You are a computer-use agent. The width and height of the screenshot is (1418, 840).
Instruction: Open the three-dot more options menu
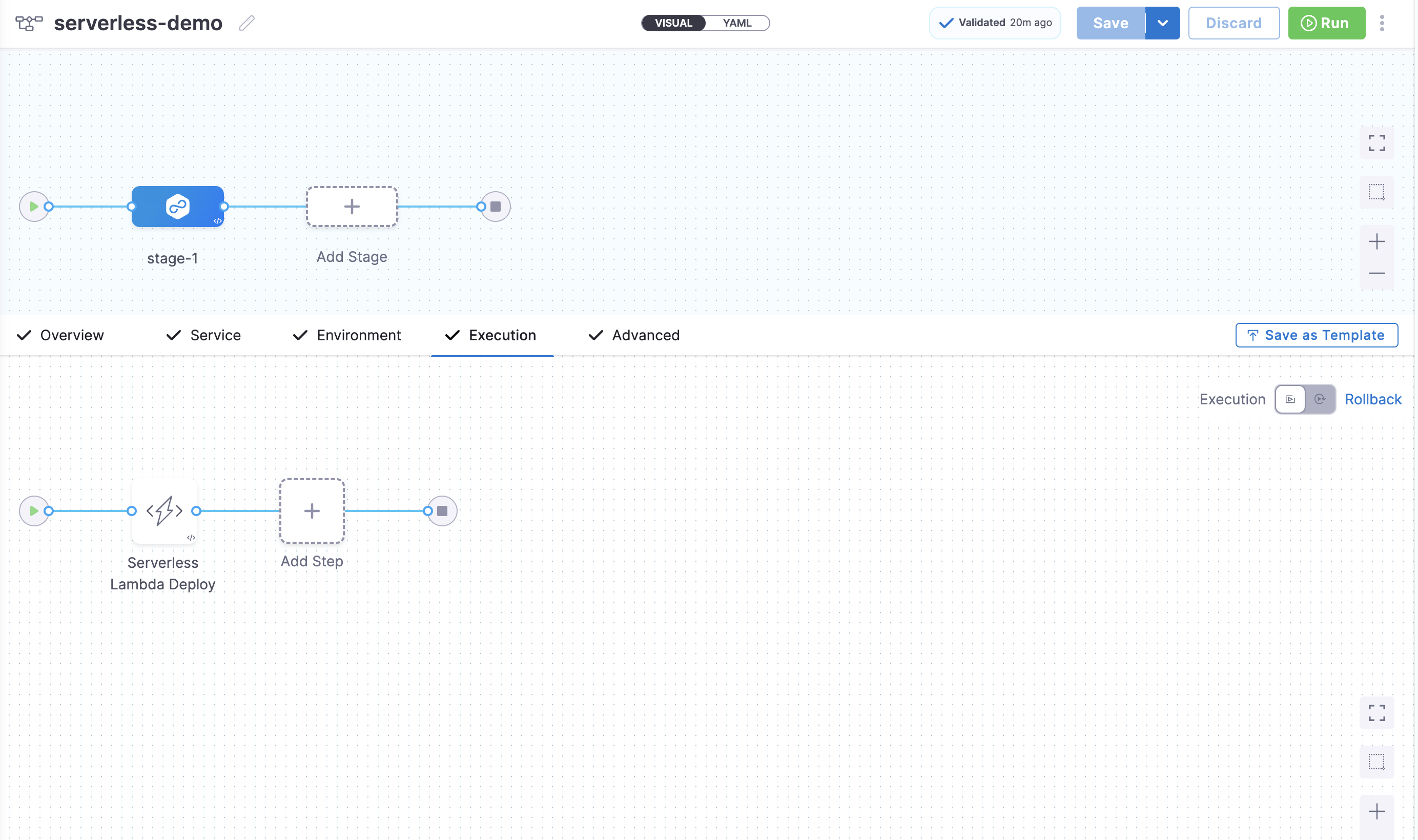[x=1381, y=23]
